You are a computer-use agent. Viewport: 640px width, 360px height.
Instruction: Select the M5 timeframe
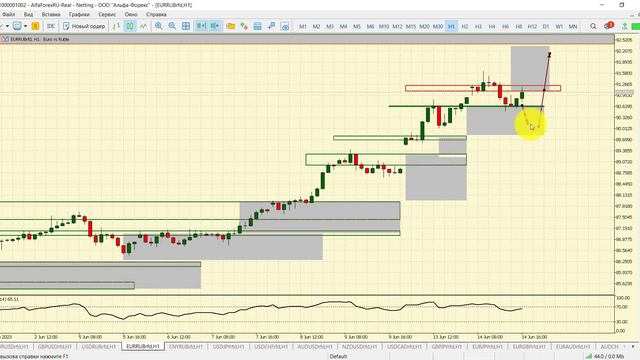click(x=357, y=26)
